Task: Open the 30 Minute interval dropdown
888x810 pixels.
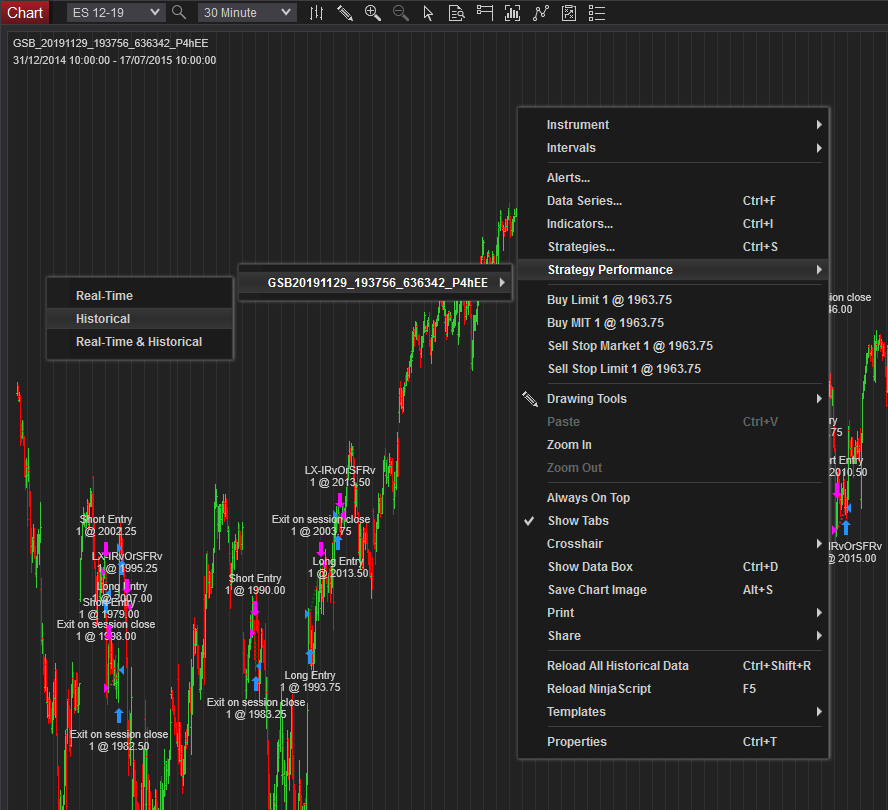Action: 246,12
